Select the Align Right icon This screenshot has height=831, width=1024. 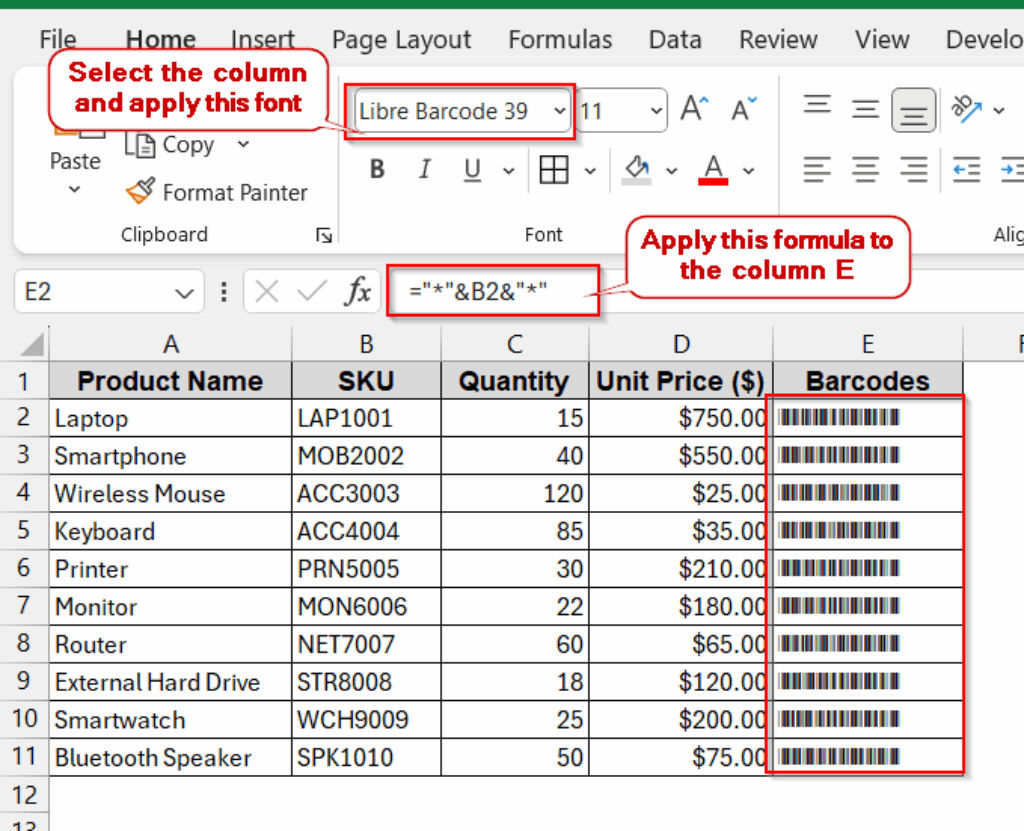coord(913,170)
